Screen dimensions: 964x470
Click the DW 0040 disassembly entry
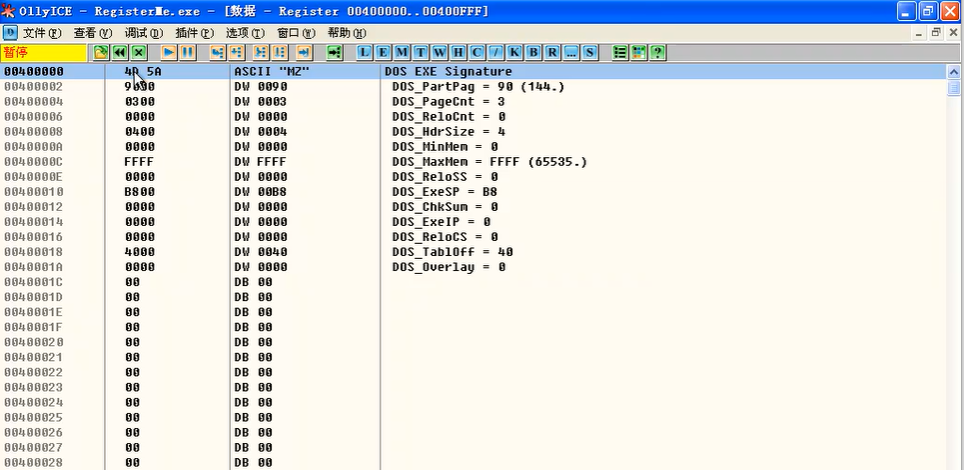click(x=261, y=252)
